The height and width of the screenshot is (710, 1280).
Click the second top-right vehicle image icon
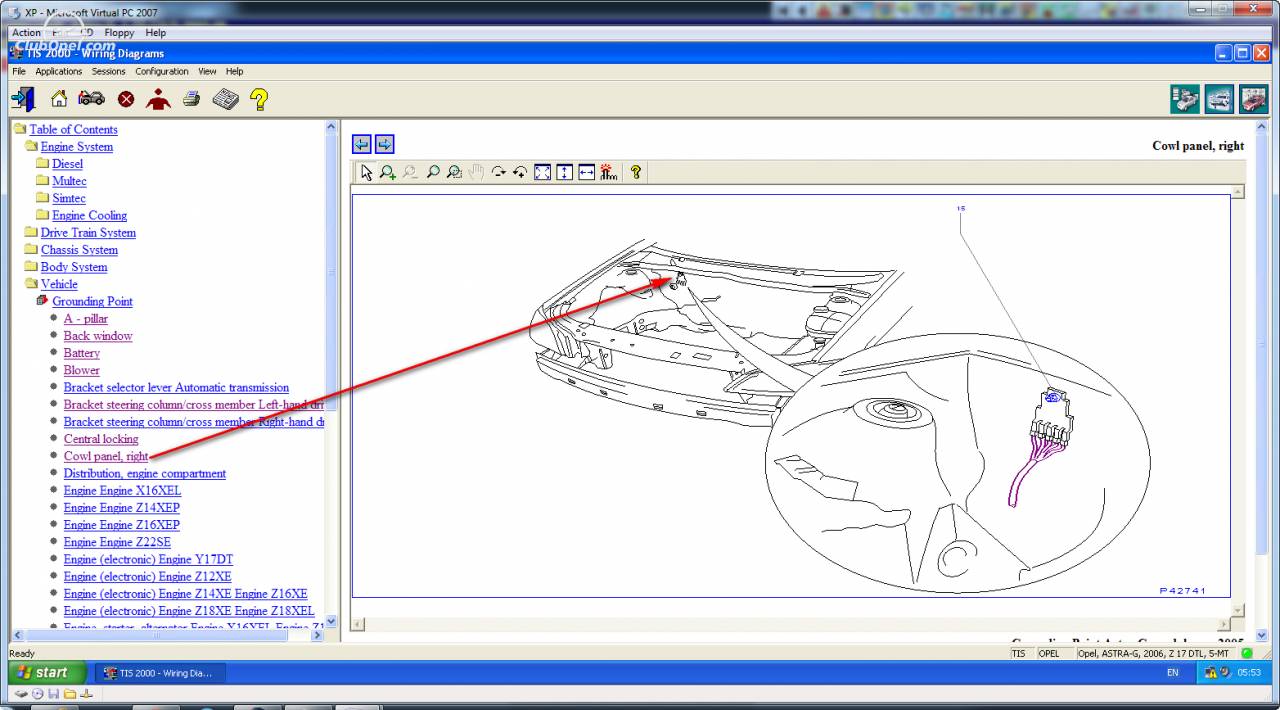pos(1219,99)
